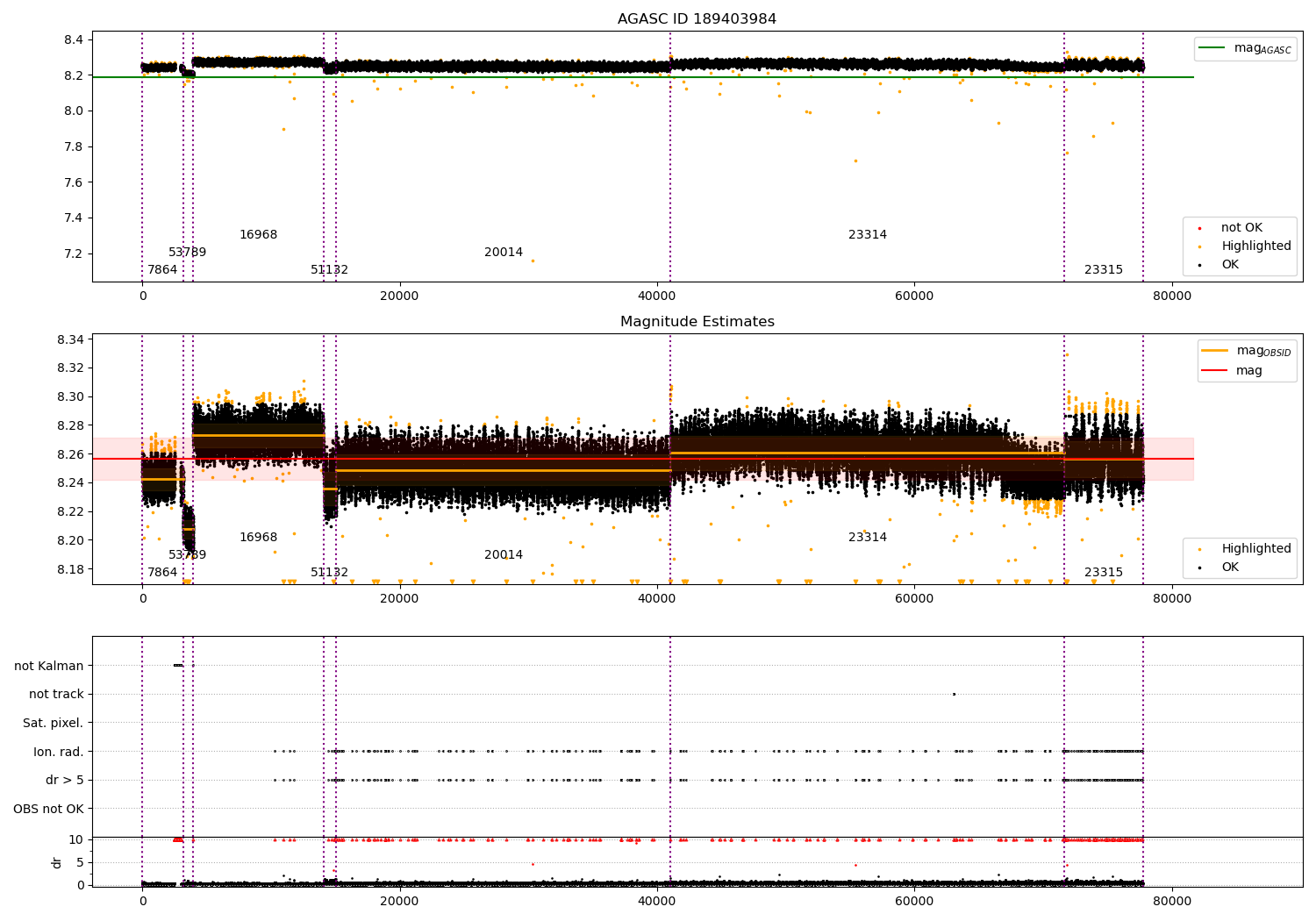Click the 8.4 tick on top y-axis
The width and height of the screenshot is (1316, 921).
point(74,40)
